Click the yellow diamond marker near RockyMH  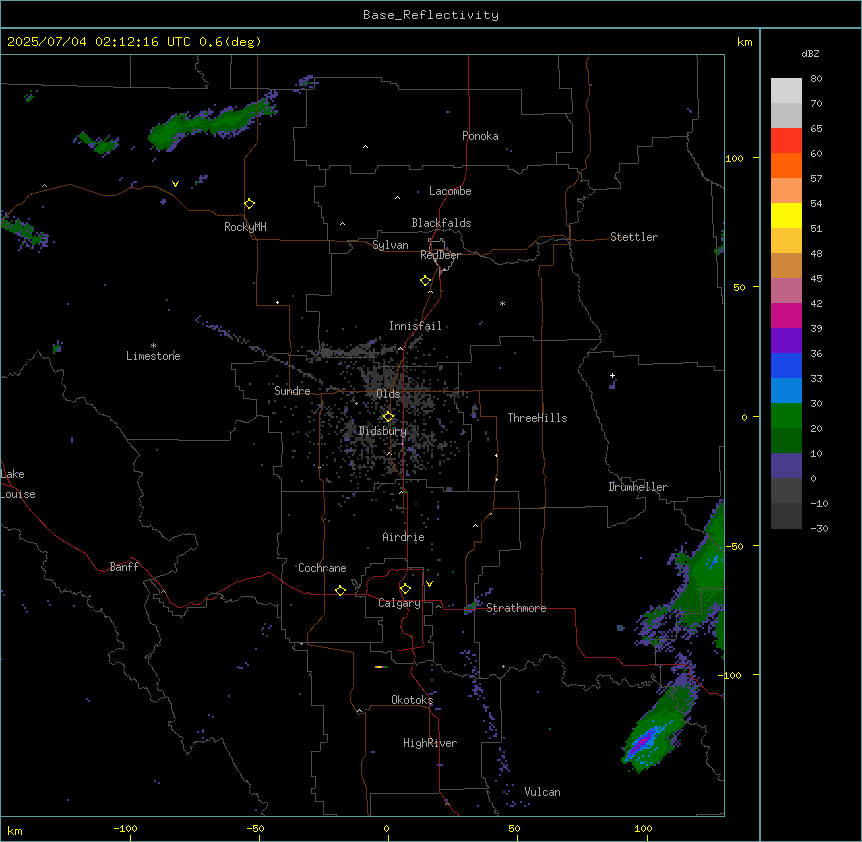click(250, 204)
